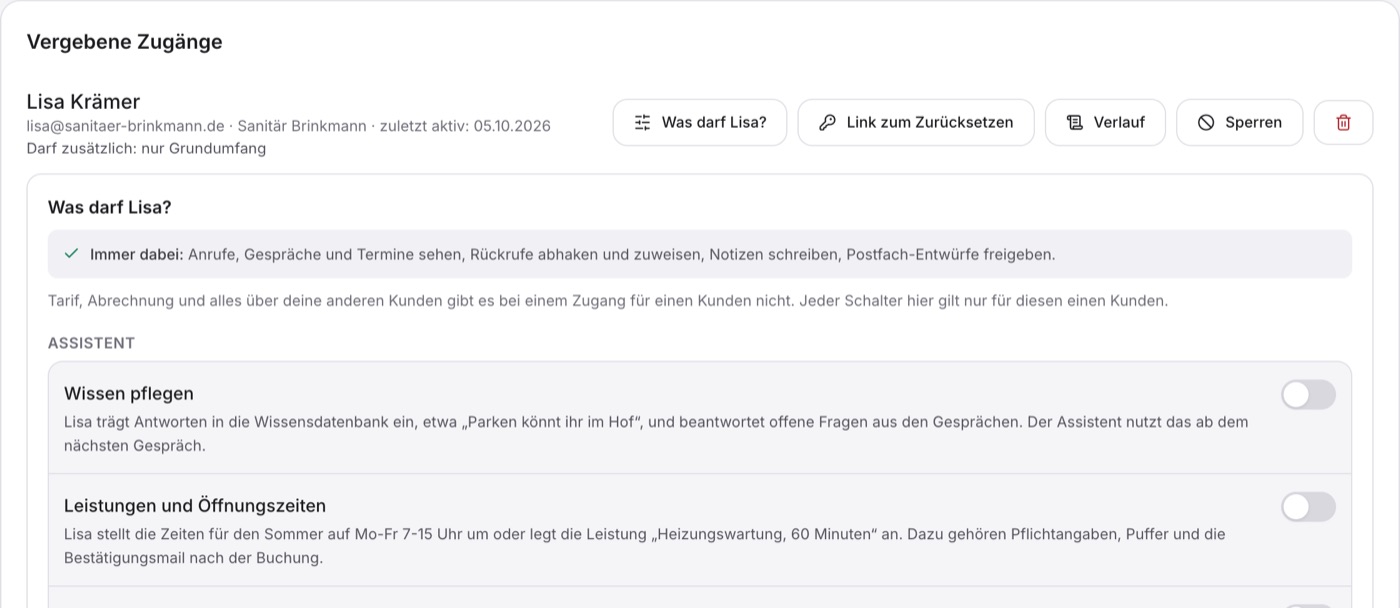Click the ban circle icon beside Sperren
The width and height of the screenshot is (1400, 608).
pos(1206,122)
